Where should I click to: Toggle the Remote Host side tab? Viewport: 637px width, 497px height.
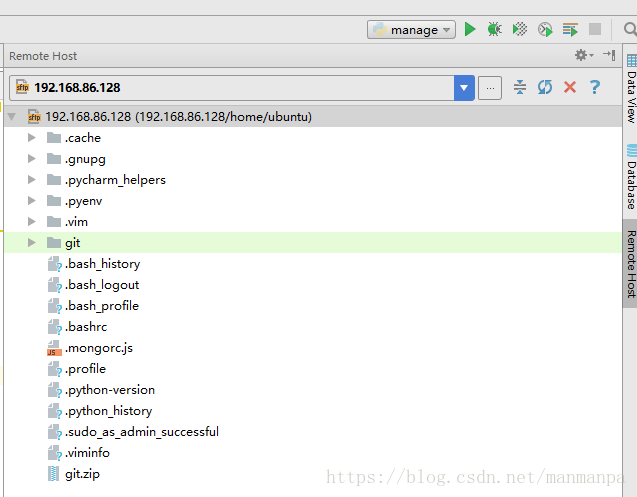pyautogui.click(x=630, y=263)
